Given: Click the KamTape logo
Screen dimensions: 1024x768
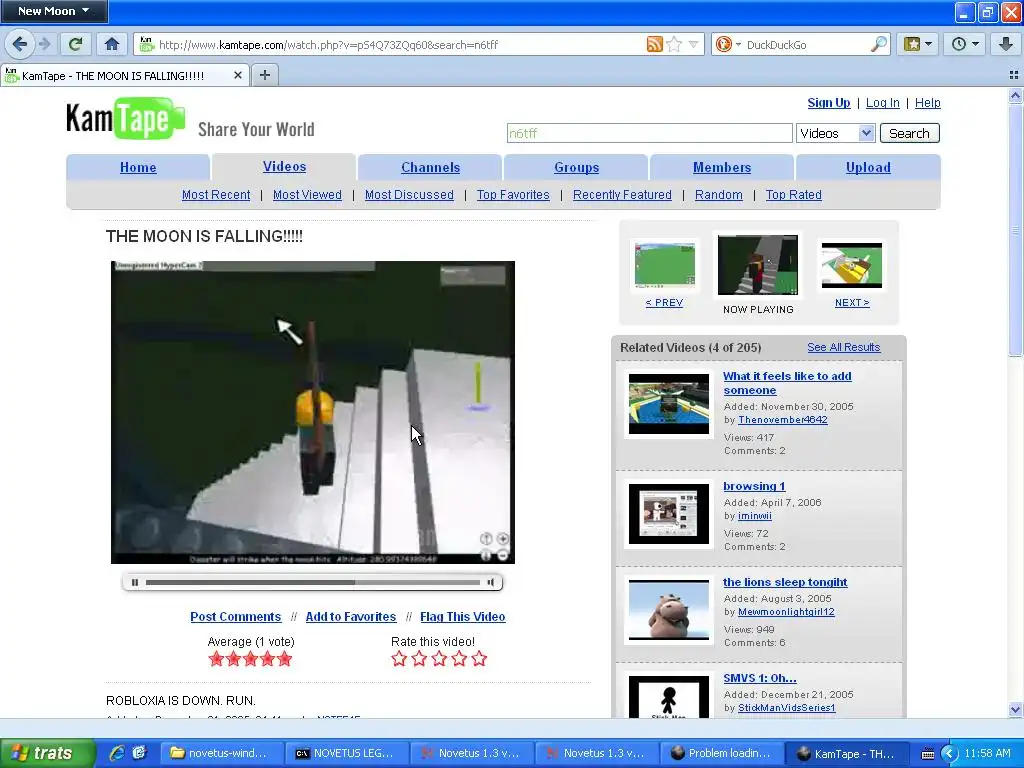Looking at the screenshot, I should tap(125, 118).
